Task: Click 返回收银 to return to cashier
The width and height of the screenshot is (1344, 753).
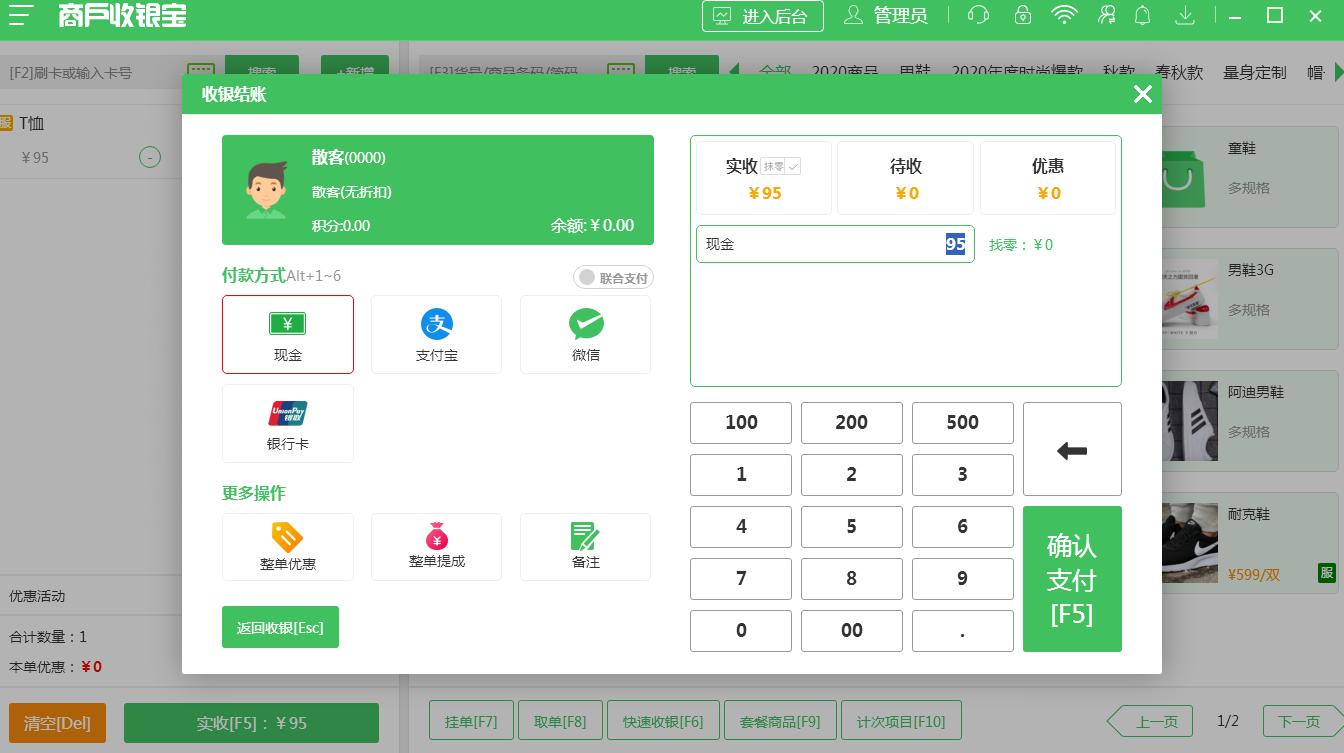Action: (280, 627)
